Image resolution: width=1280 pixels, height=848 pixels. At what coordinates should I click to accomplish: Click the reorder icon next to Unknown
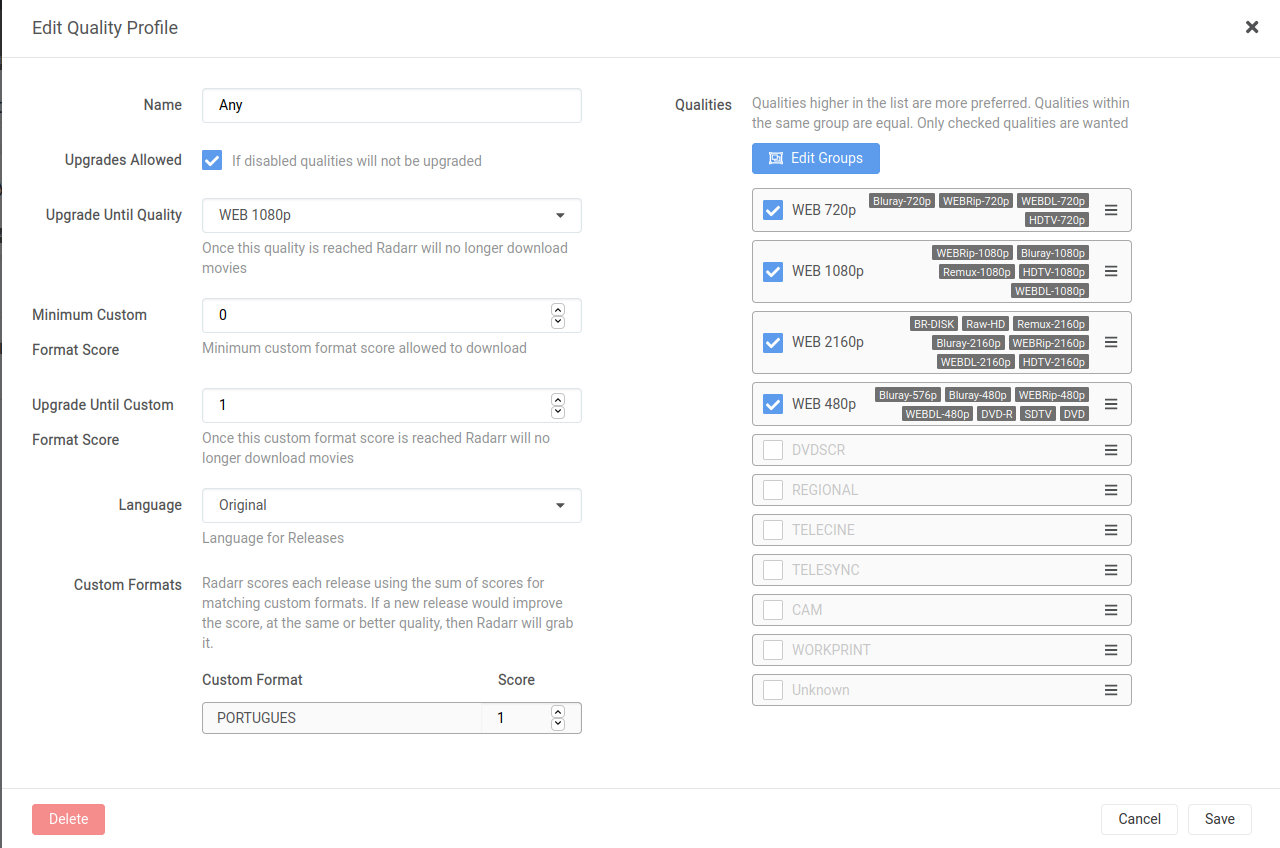(x=1110, y=689)
